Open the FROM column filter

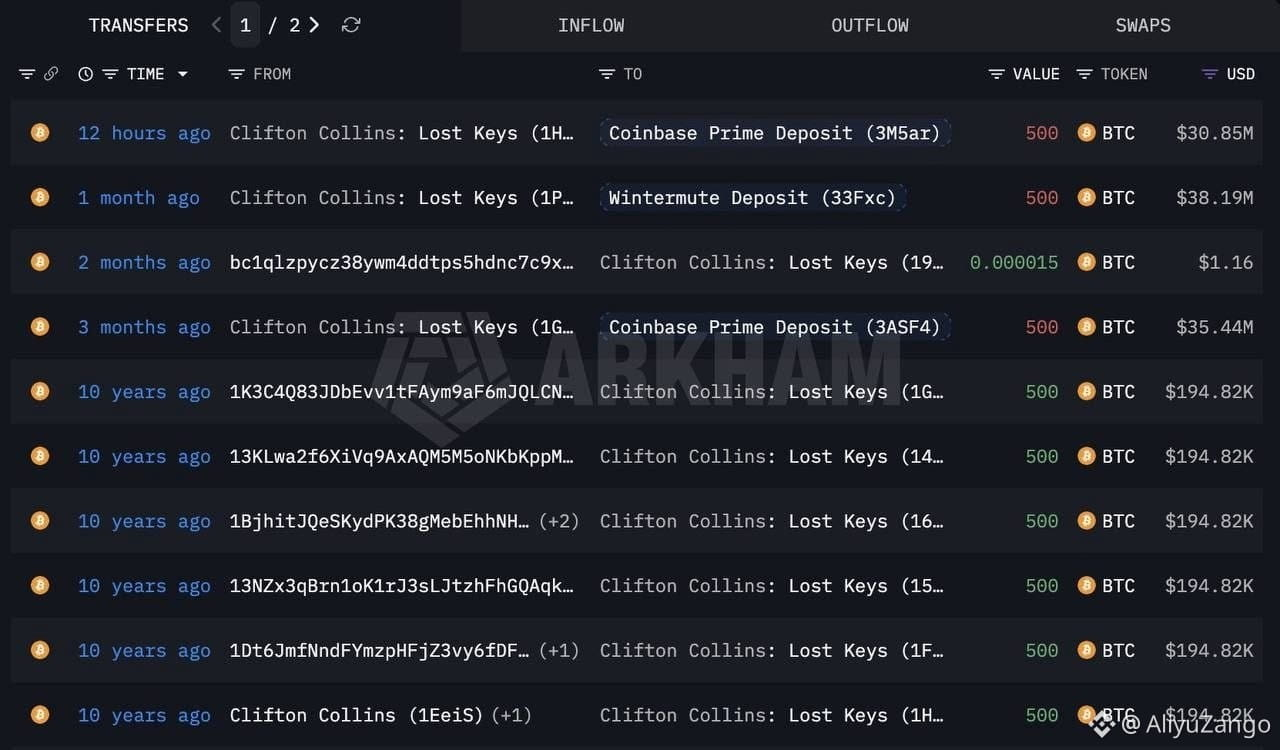pyautogui.click(x=236, y=74)
